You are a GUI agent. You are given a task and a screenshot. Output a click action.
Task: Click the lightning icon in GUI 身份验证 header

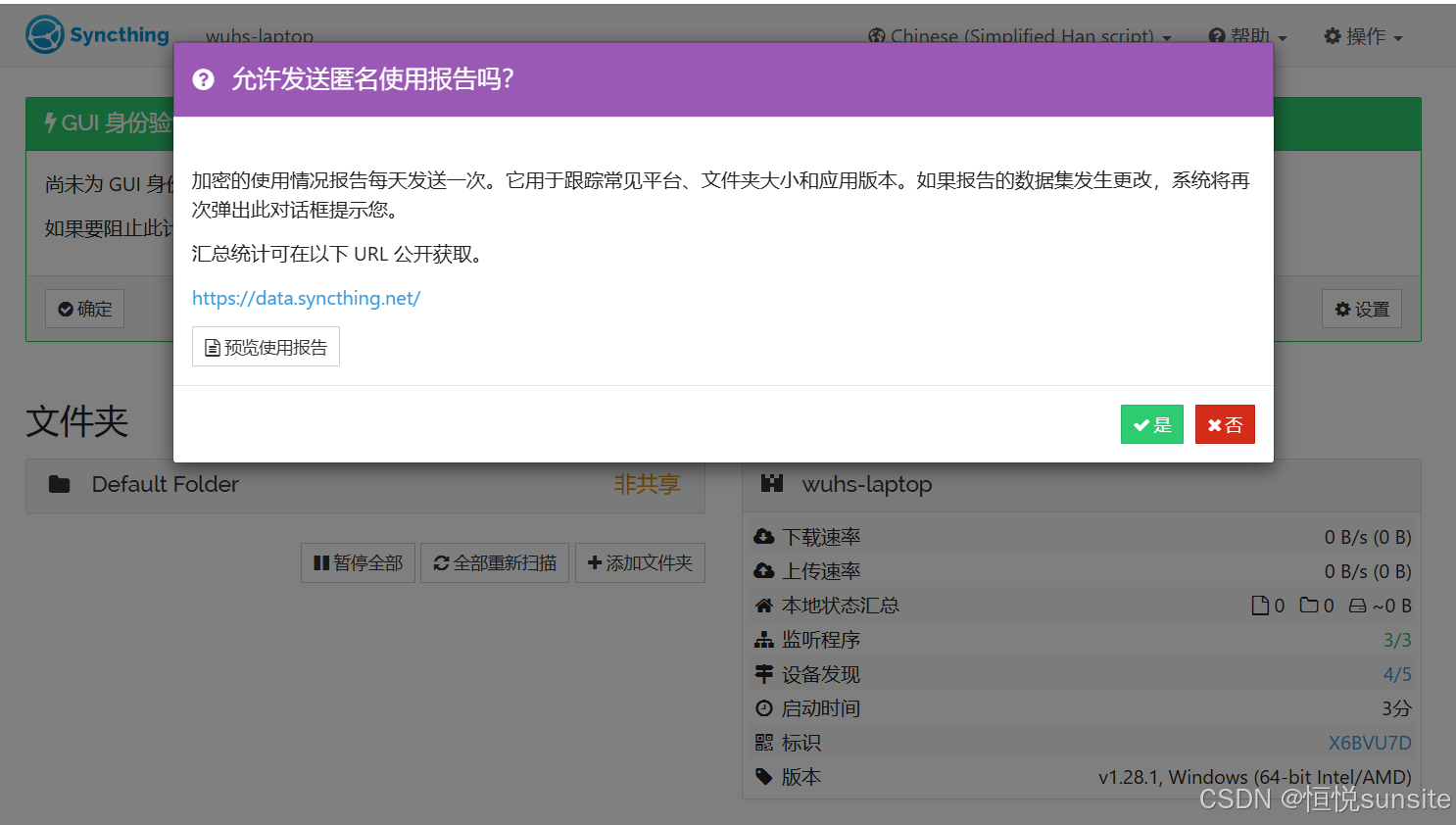point(51,122)
